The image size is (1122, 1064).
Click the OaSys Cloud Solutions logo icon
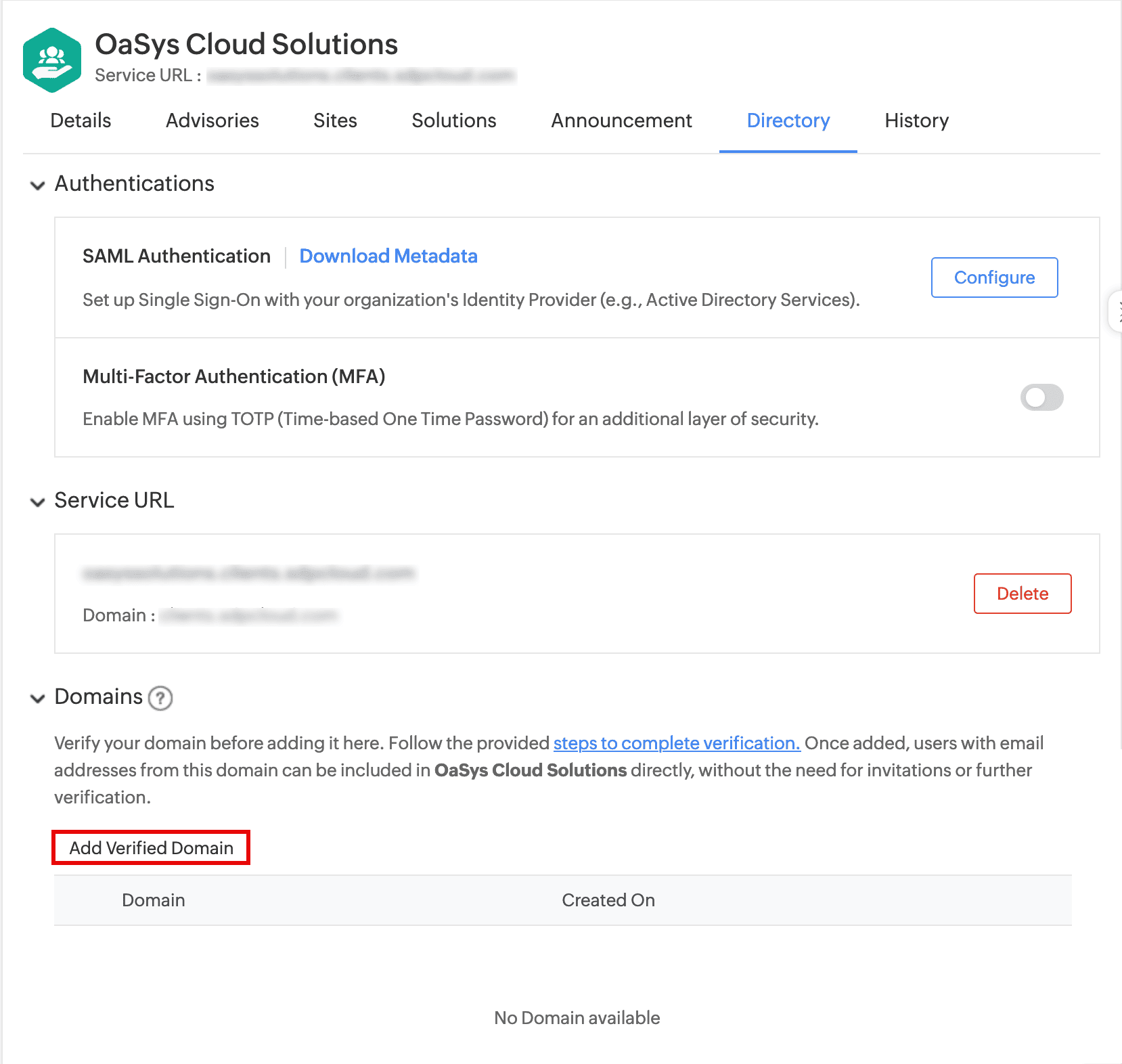[x=52, y=60]
